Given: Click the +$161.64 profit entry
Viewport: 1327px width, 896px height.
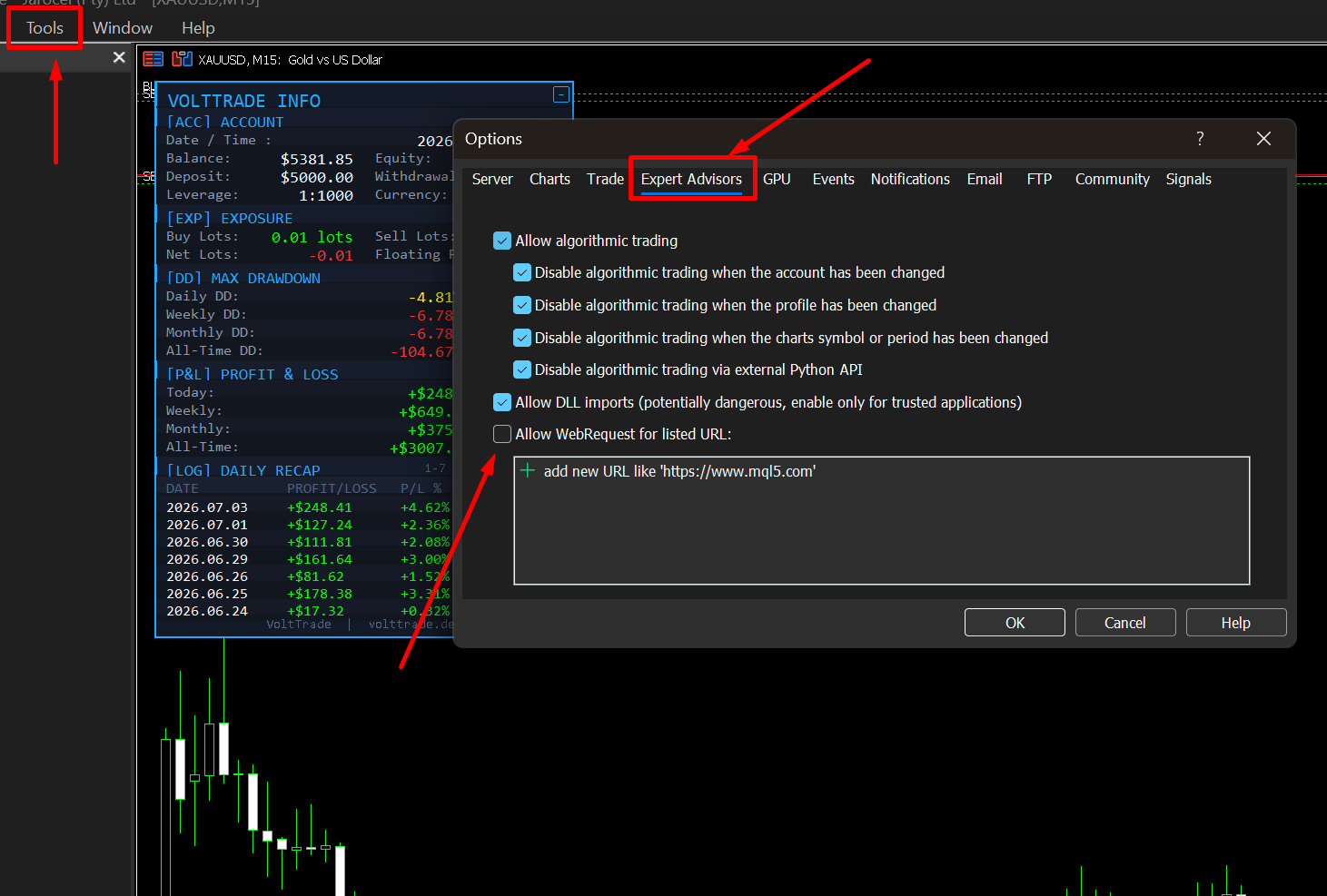Looking at the screenshot, I should pos(320,559).
